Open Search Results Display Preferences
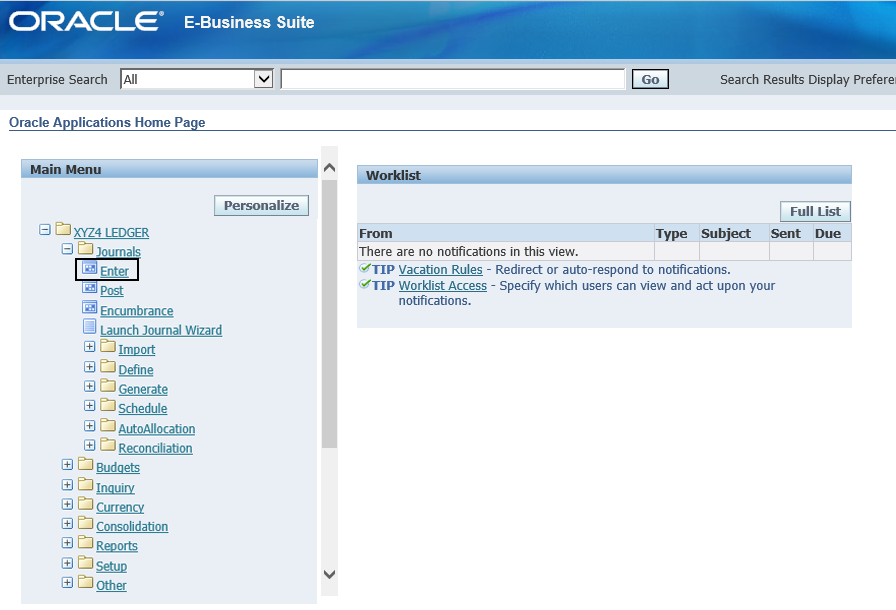This screenshot has width=896, height=610. (x=808, y=79)
